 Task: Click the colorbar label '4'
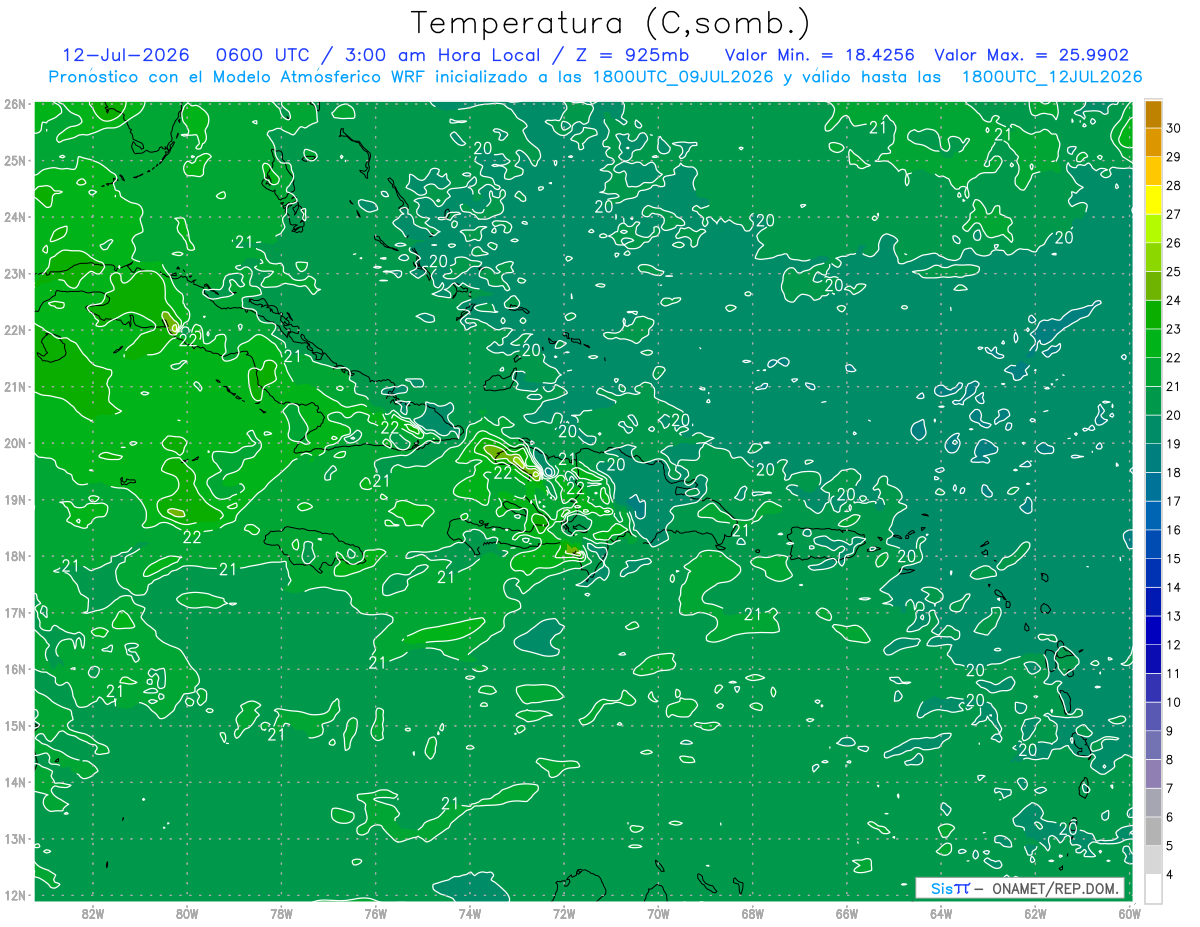(1170, 874)
